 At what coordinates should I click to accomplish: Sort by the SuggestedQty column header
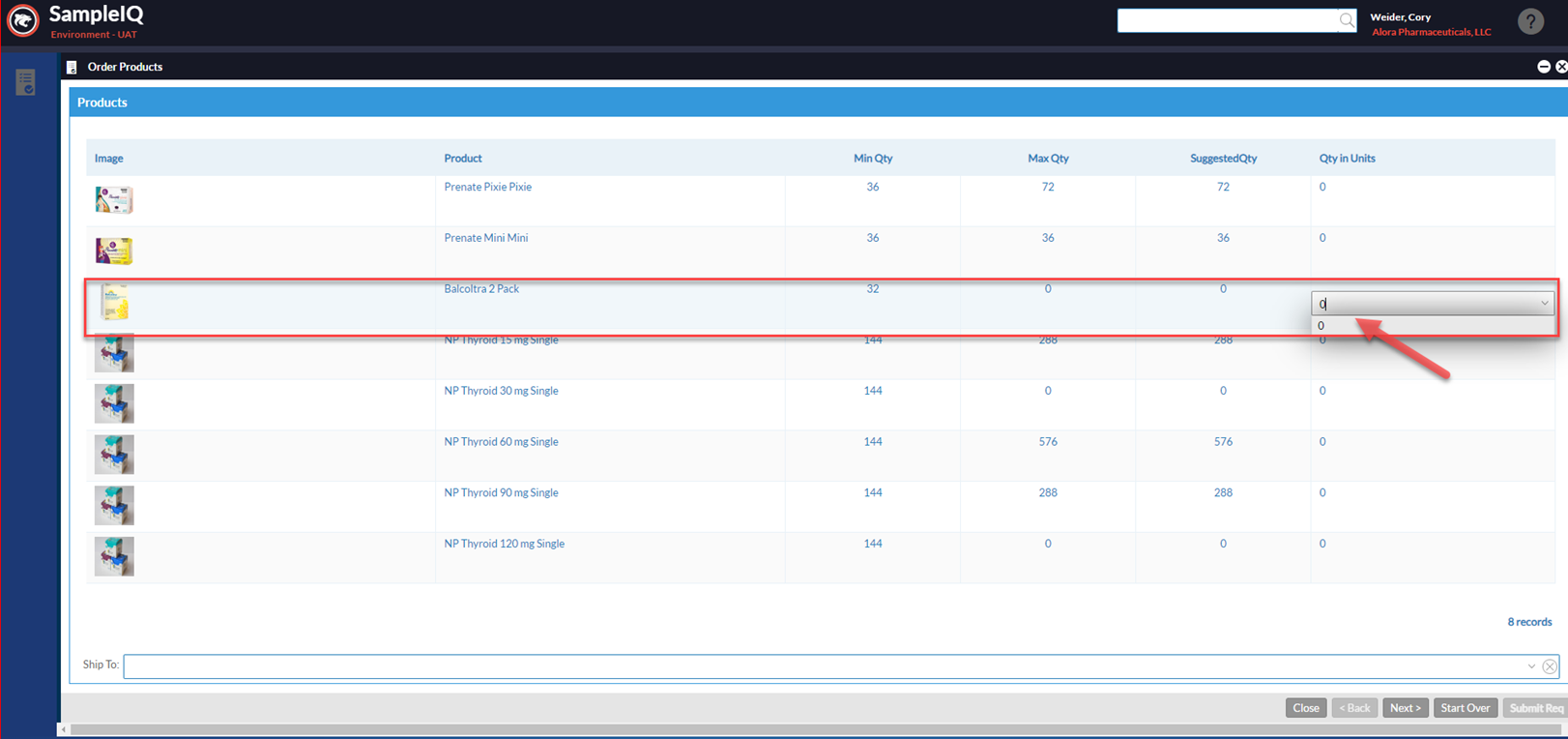tap(1223, 159)
